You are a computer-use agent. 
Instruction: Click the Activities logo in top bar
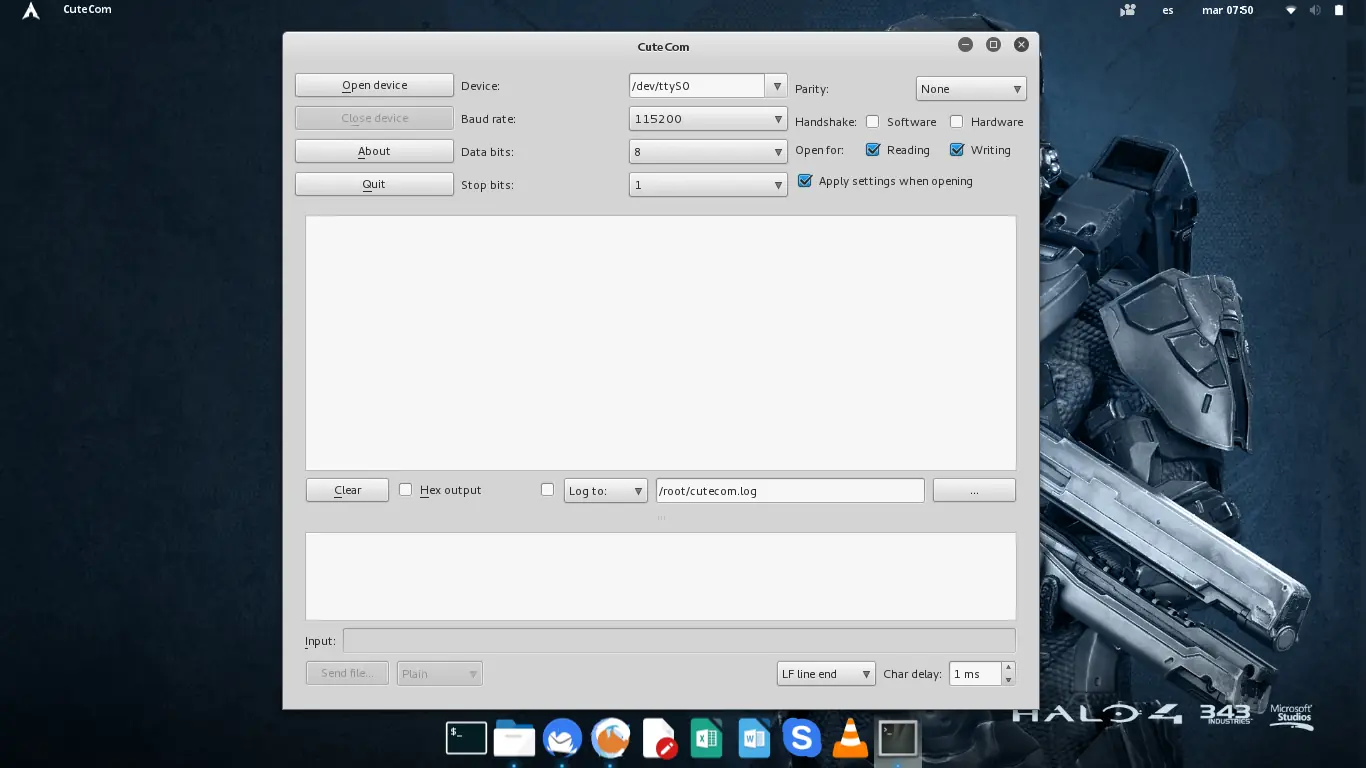pos(31,10)
